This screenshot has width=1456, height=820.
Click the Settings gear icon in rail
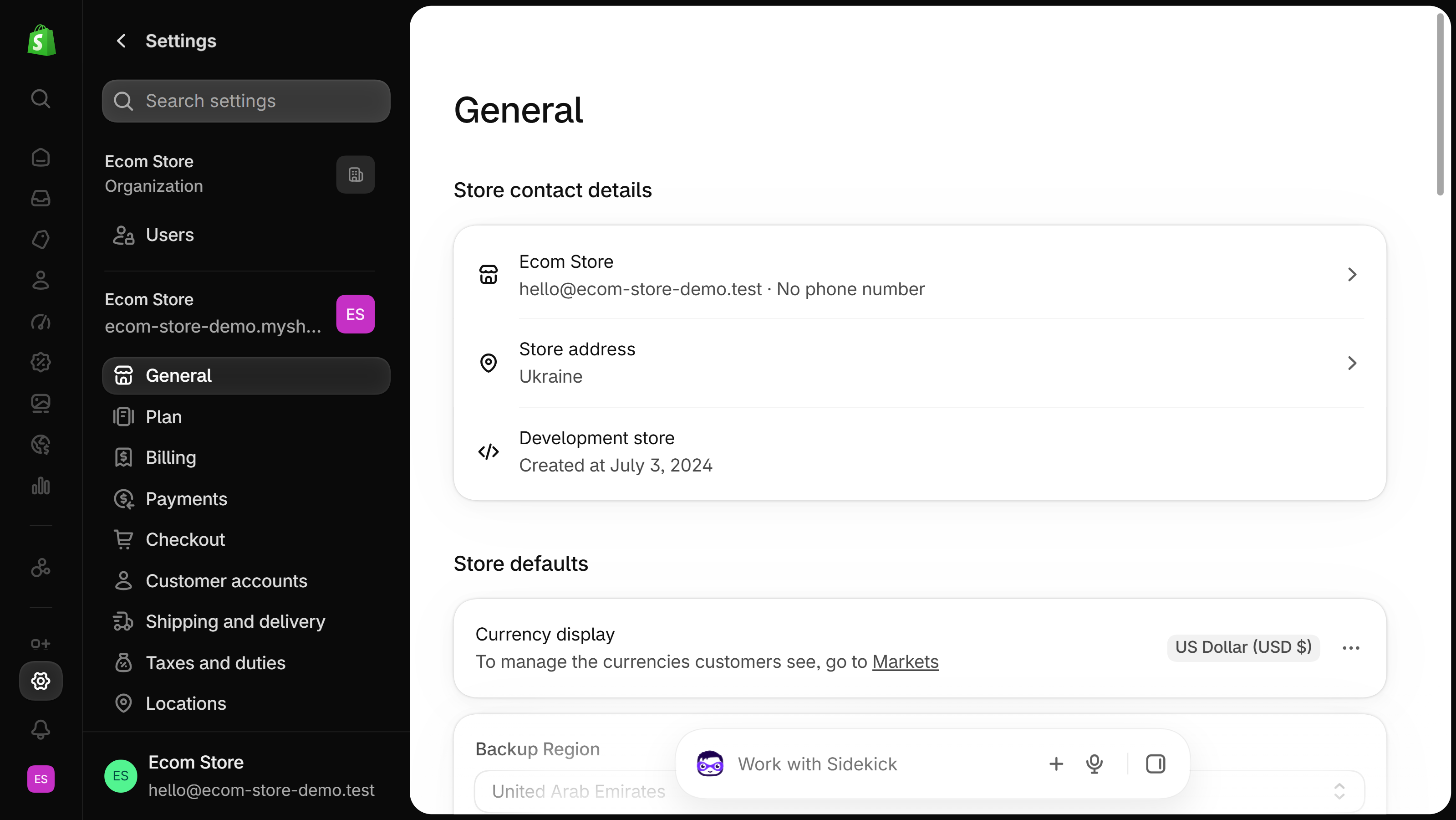coord(41,681)
